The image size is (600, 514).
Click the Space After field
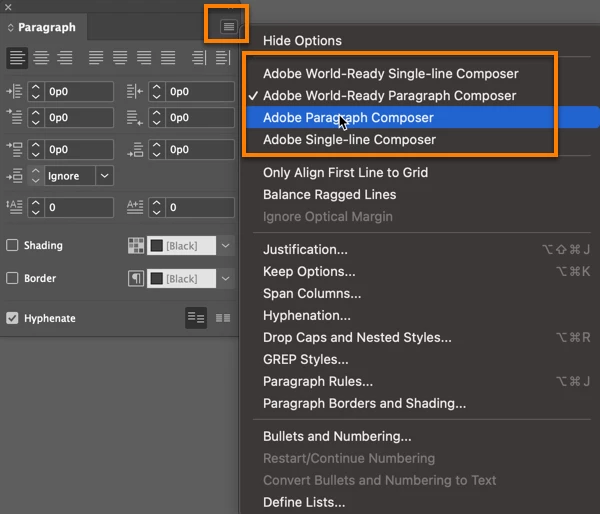pos(200,149)
